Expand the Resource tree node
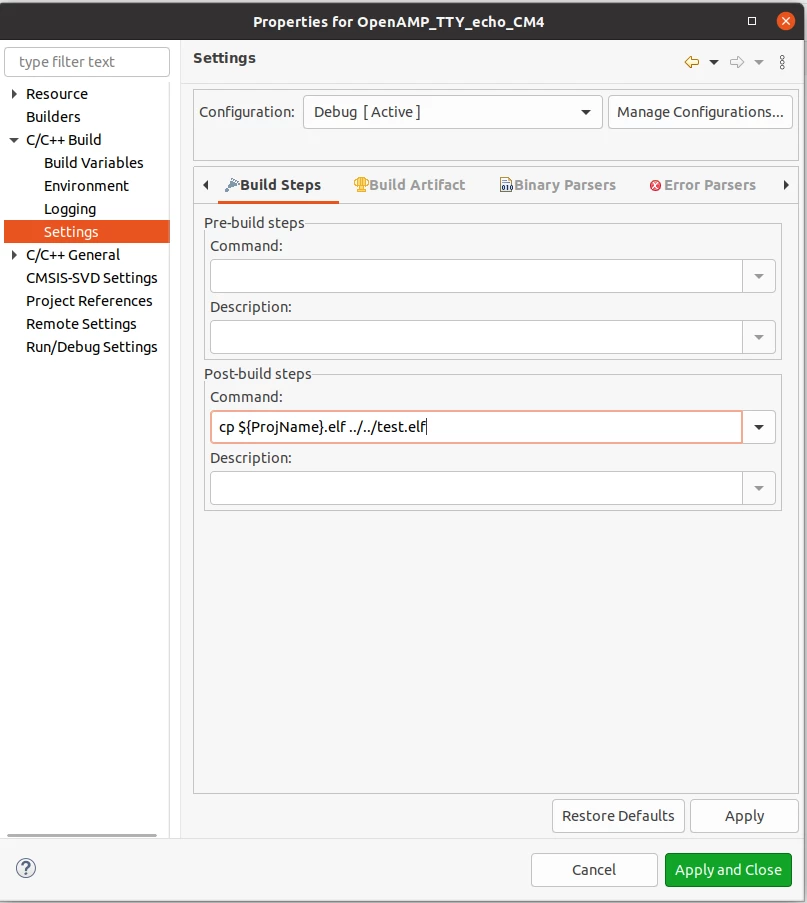The width and height of the screenshot is (807, 903). coord(14,94)
